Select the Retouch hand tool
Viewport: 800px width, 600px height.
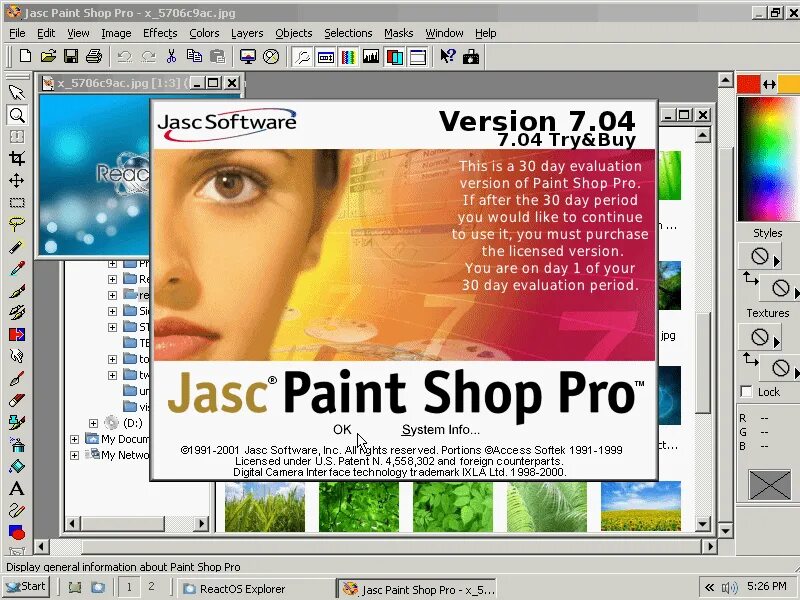point(17,356)
